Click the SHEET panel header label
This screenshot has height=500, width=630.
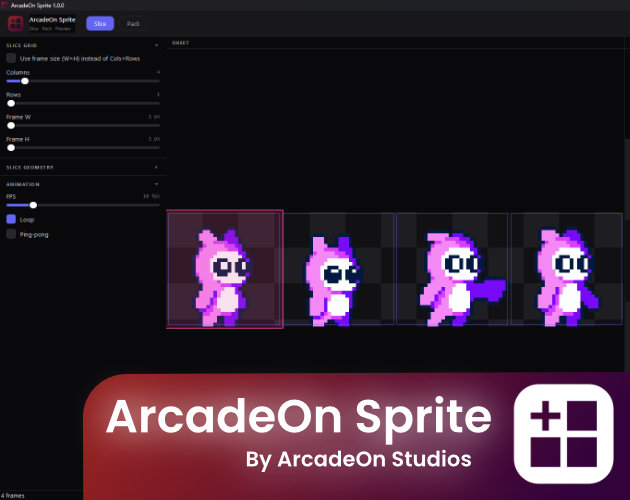click(180, 43)
